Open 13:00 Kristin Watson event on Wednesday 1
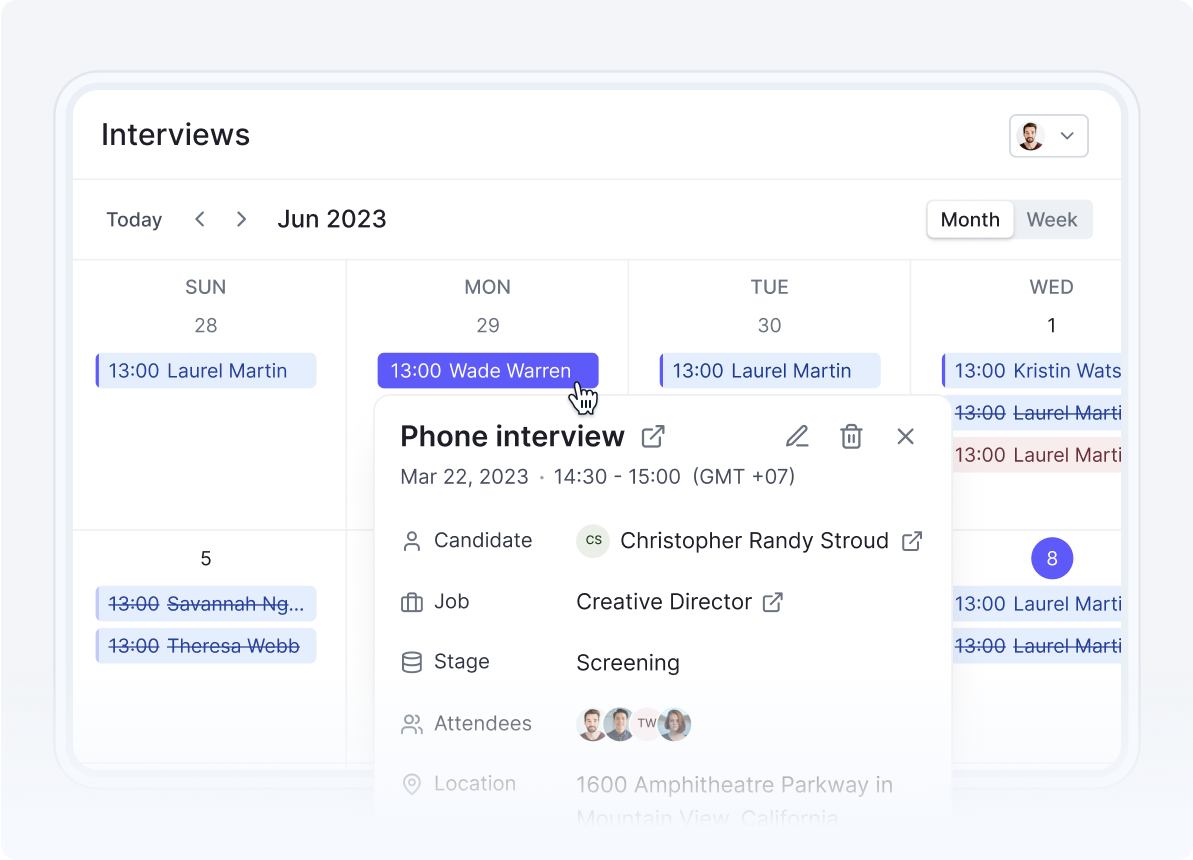 [x=1031, y=371]
